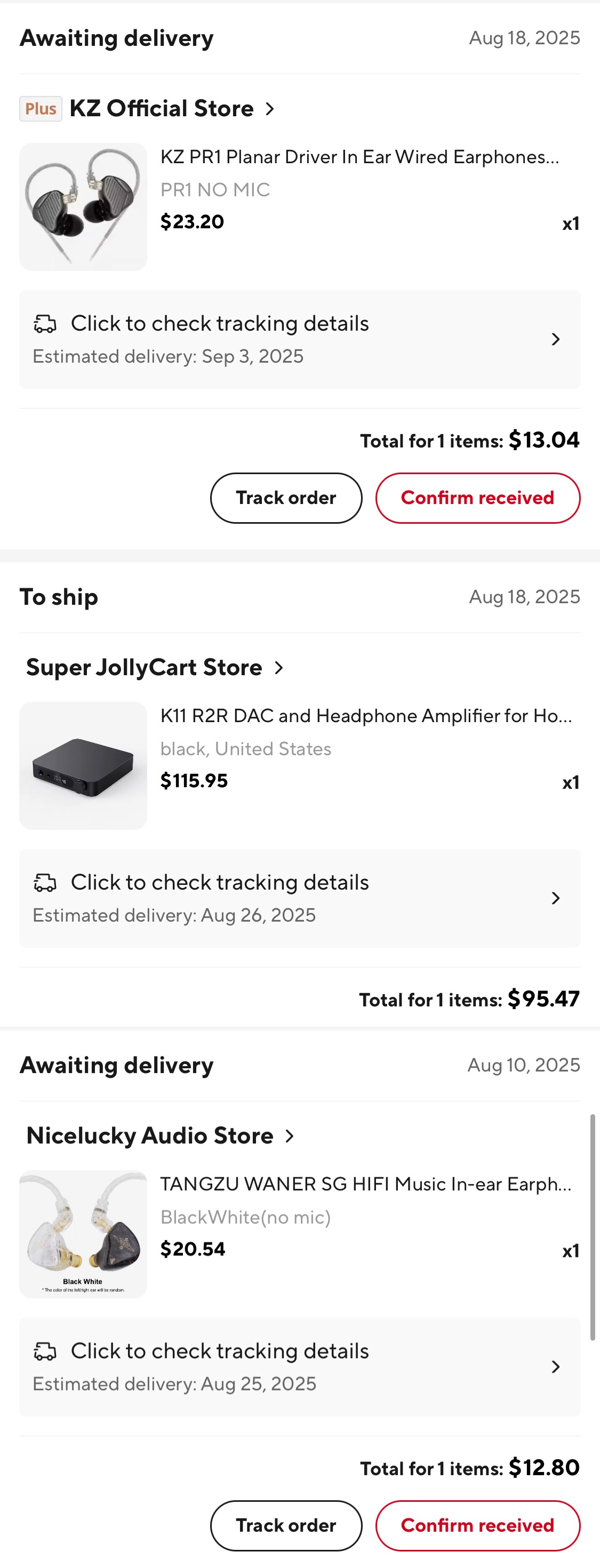Expand tracking details arrow for Sep 3 delivery

[555, 340]
